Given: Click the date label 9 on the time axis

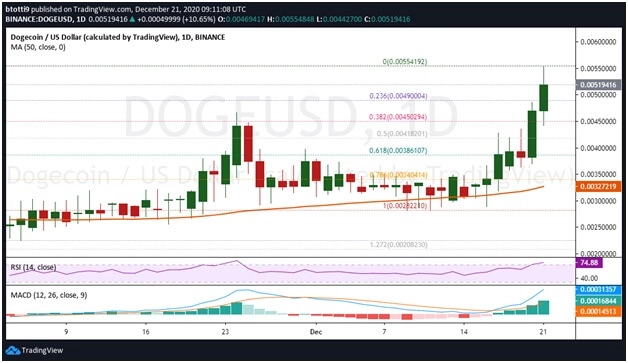Looking at the screenshot, I should [x=66, y=332].
